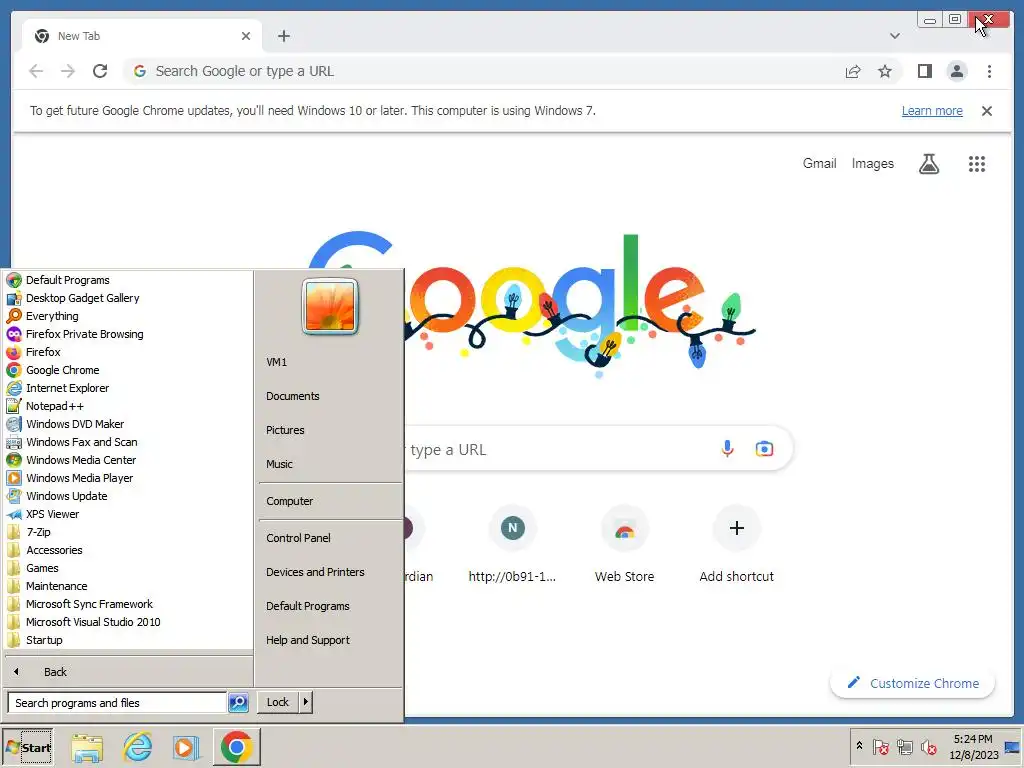Click the Google holiday doodle logo
1024x768 pixels.
(532, 304)
